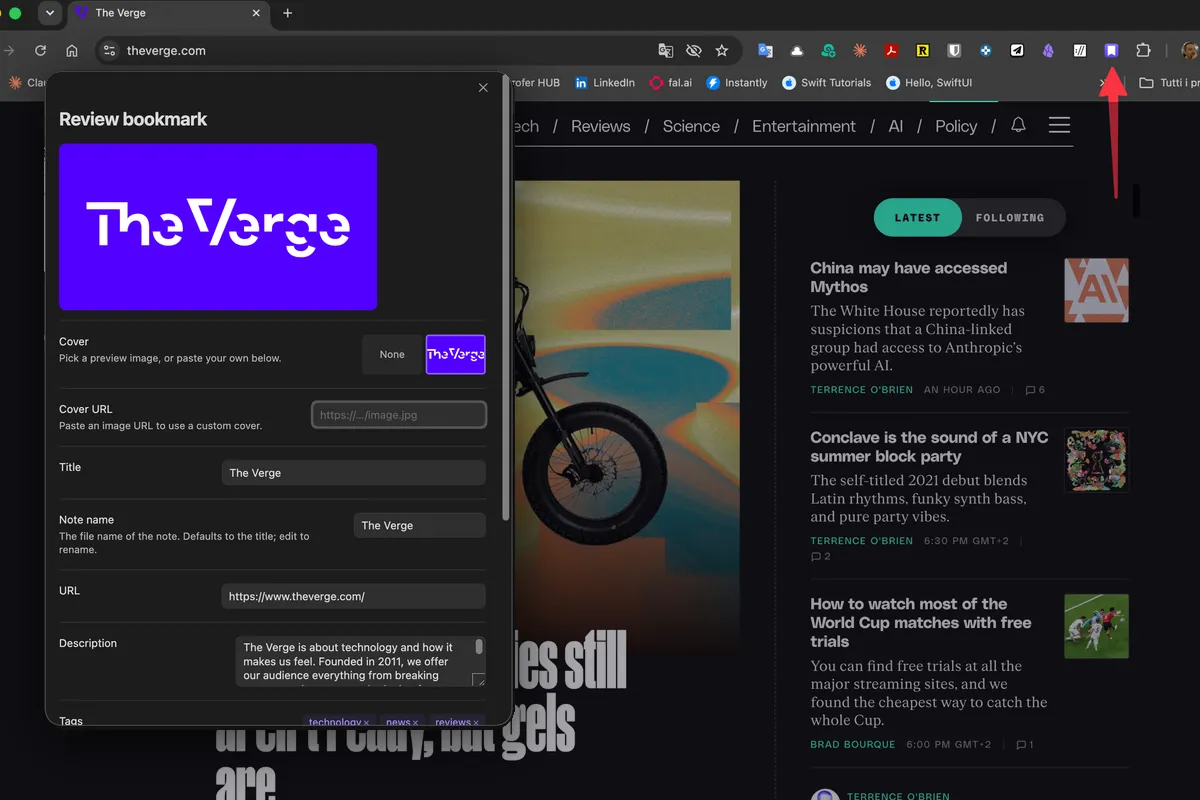The height and width of the screenshot is (800, 1200).
Task: Open the Reviews section
Action: pos(600,126)
